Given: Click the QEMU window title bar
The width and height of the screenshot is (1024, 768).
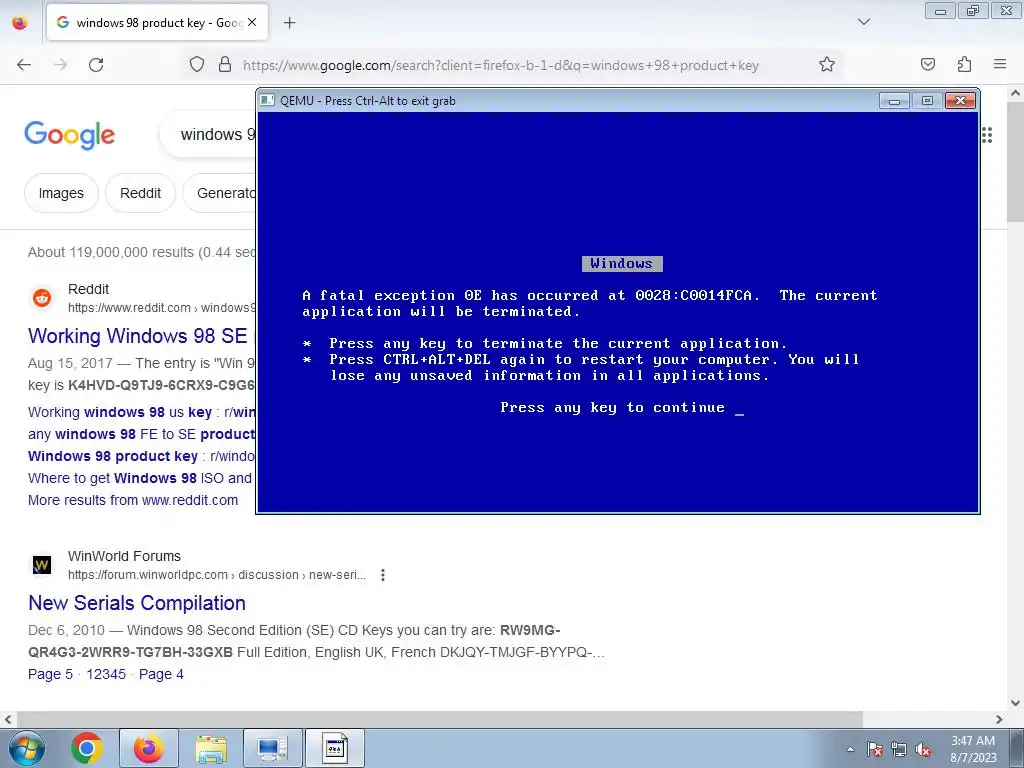Looking at the screenshot, I should coord(568,101).
